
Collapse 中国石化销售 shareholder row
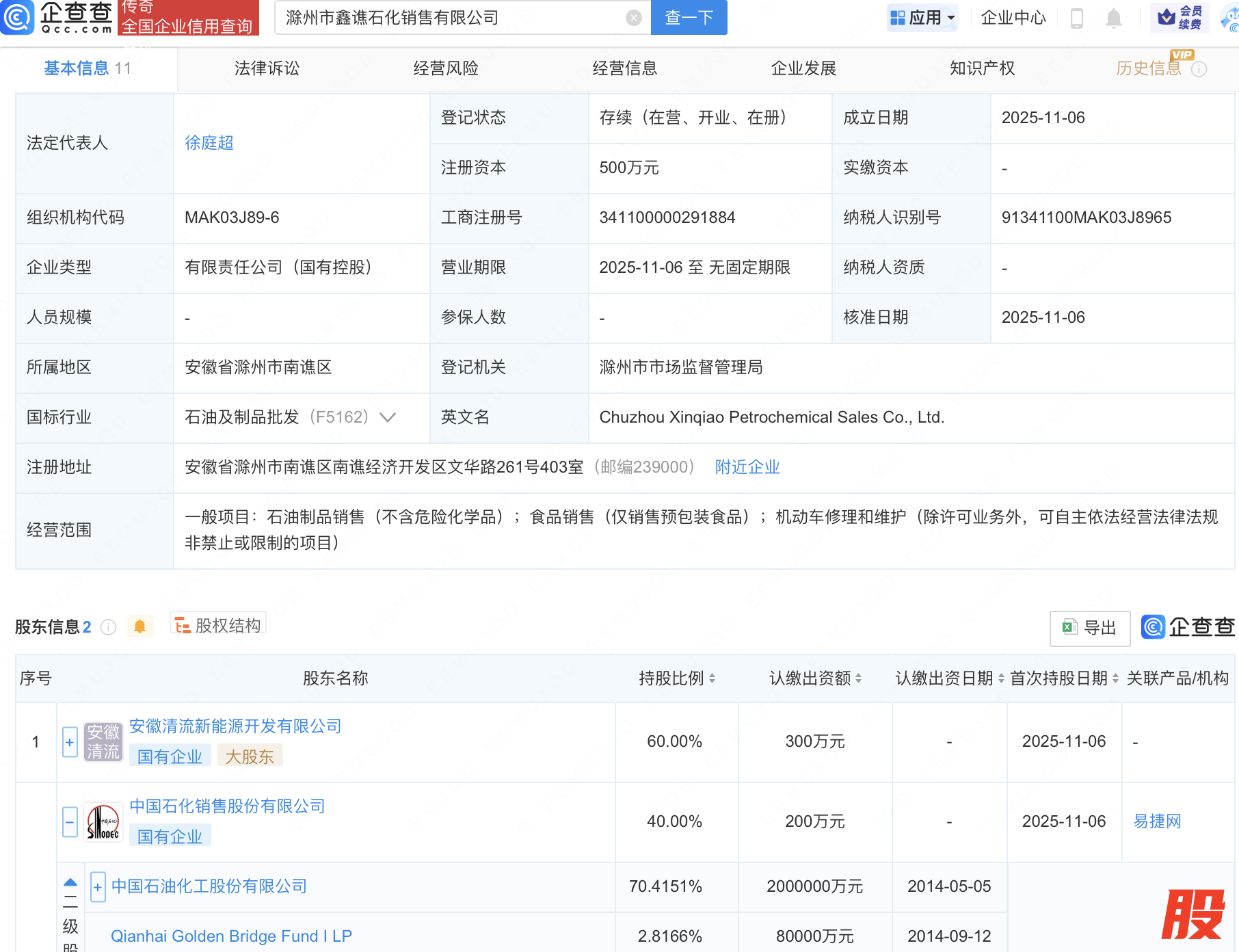(x=70, y=821)
